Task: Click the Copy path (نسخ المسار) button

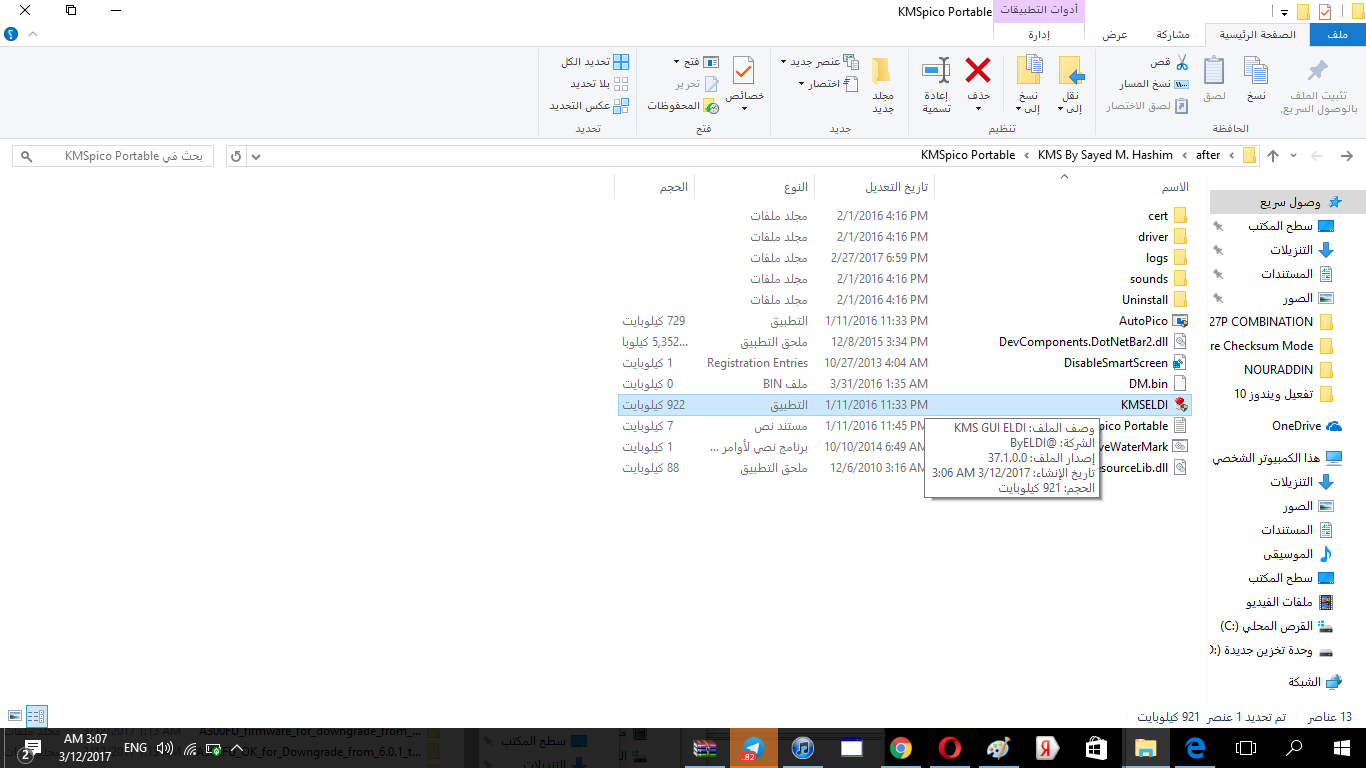Action: [1153, 84]
